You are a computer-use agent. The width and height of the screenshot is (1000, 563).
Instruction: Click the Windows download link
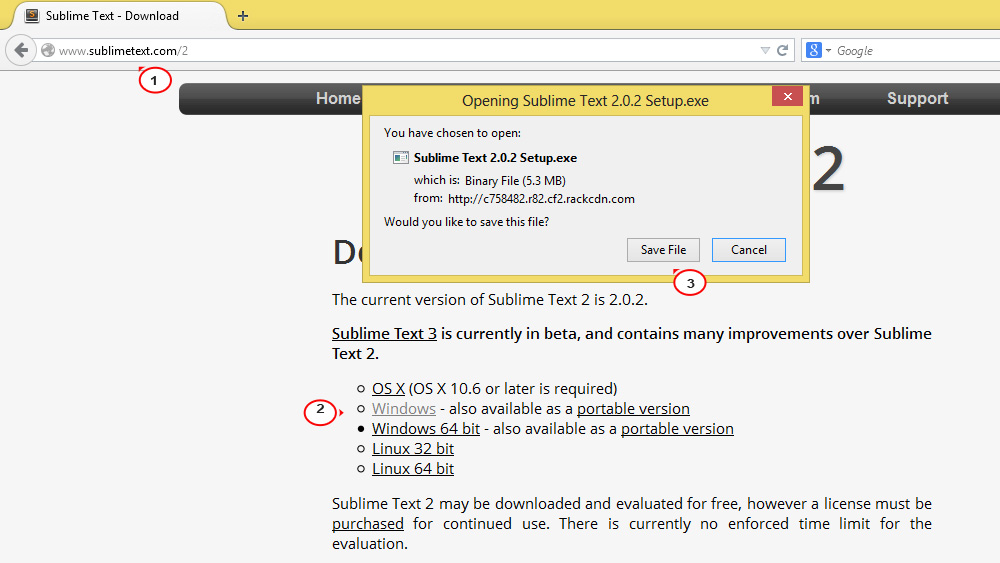pyautogui.click(x=404, y=409)
